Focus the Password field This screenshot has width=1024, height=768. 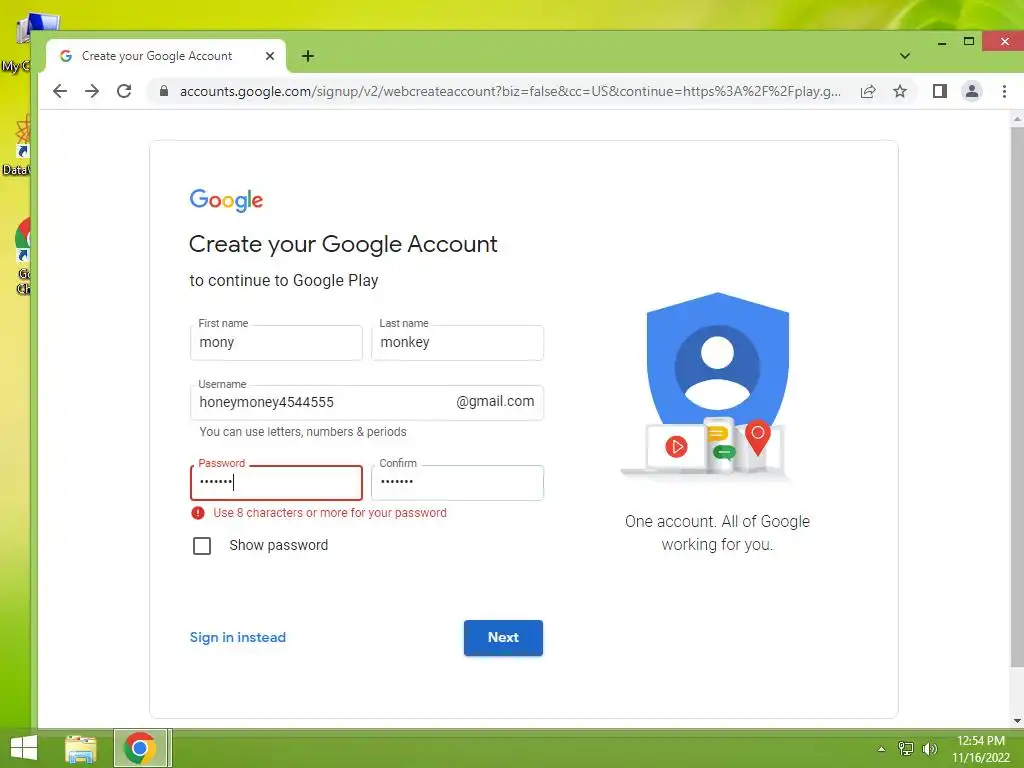pyautogui.click(x=276, y=483)
